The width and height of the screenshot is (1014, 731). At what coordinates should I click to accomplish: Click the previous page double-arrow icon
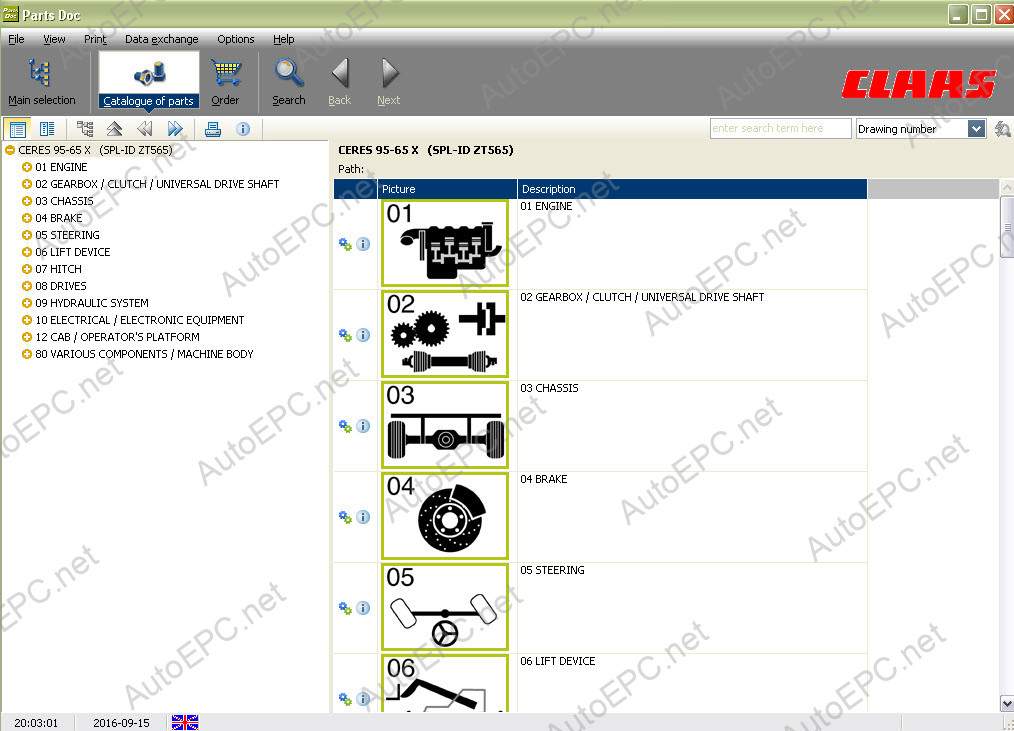click(x=145, y=129)
